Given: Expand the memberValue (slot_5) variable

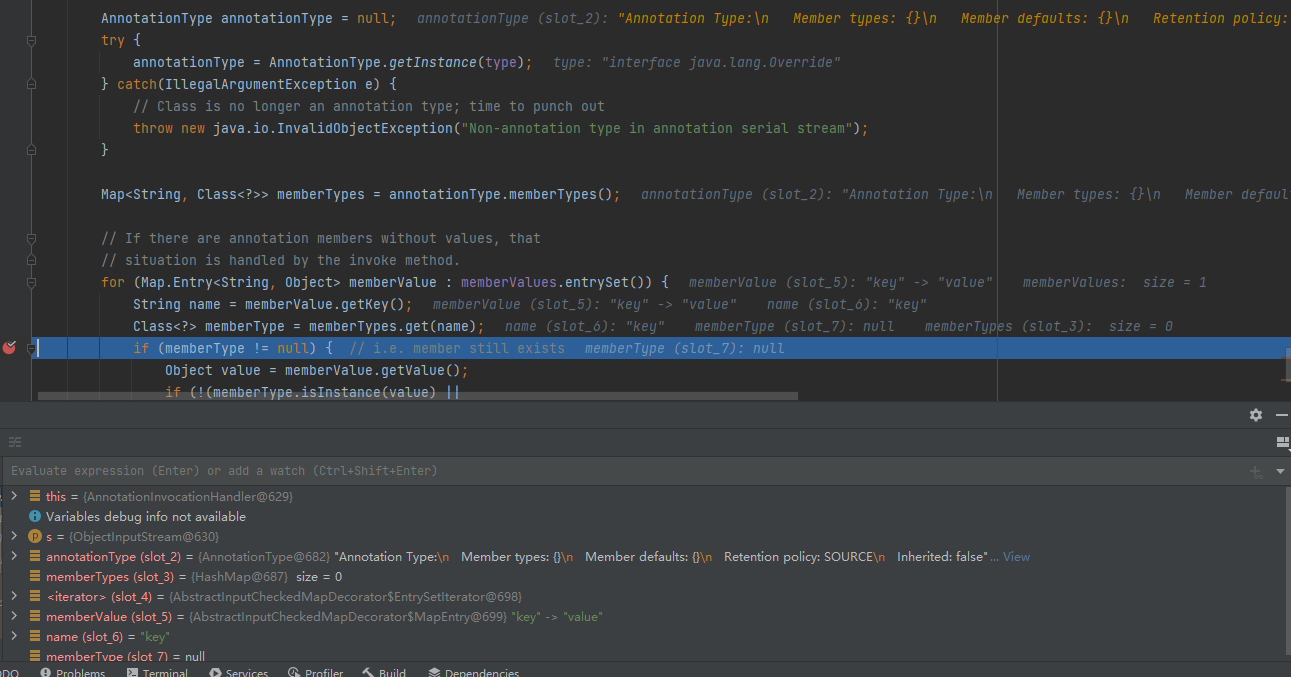Looking at the screenshot, I should pos(13,617).
